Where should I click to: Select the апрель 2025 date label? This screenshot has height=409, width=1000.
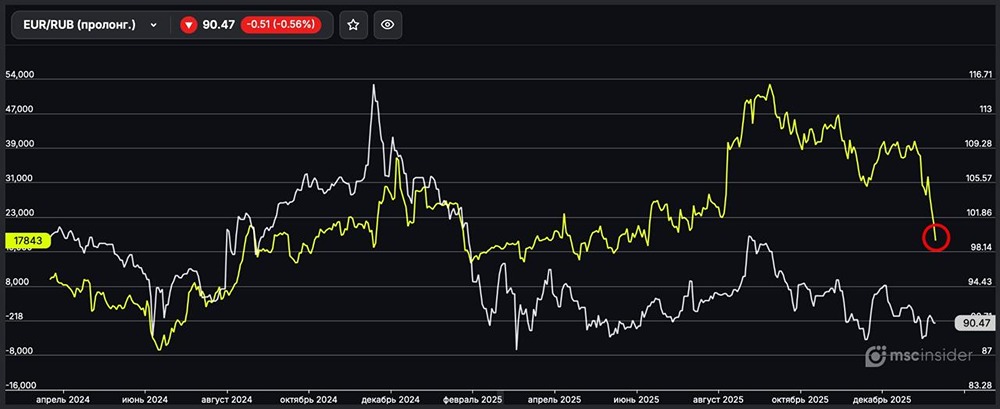tap(554, 399)
